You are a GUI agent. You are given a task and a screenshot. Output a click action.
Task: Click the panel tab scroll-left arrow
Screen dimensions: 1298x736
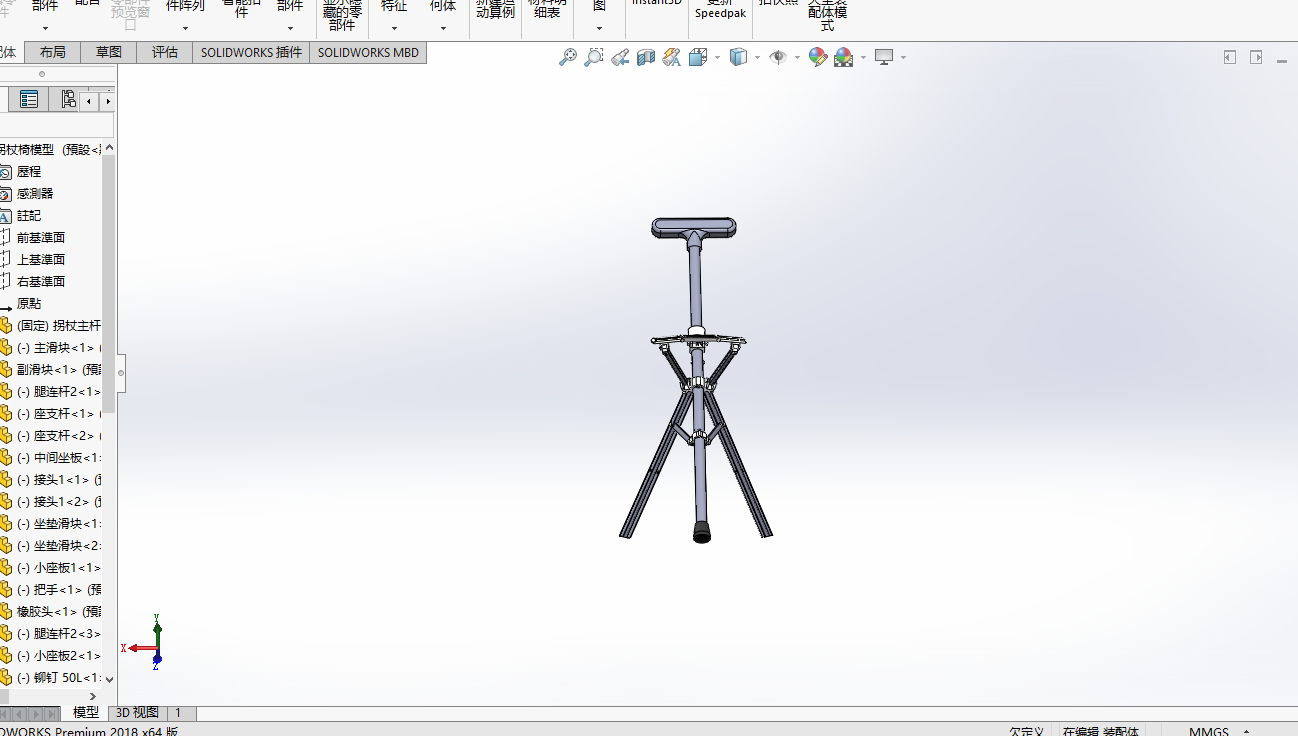(89, 100)
